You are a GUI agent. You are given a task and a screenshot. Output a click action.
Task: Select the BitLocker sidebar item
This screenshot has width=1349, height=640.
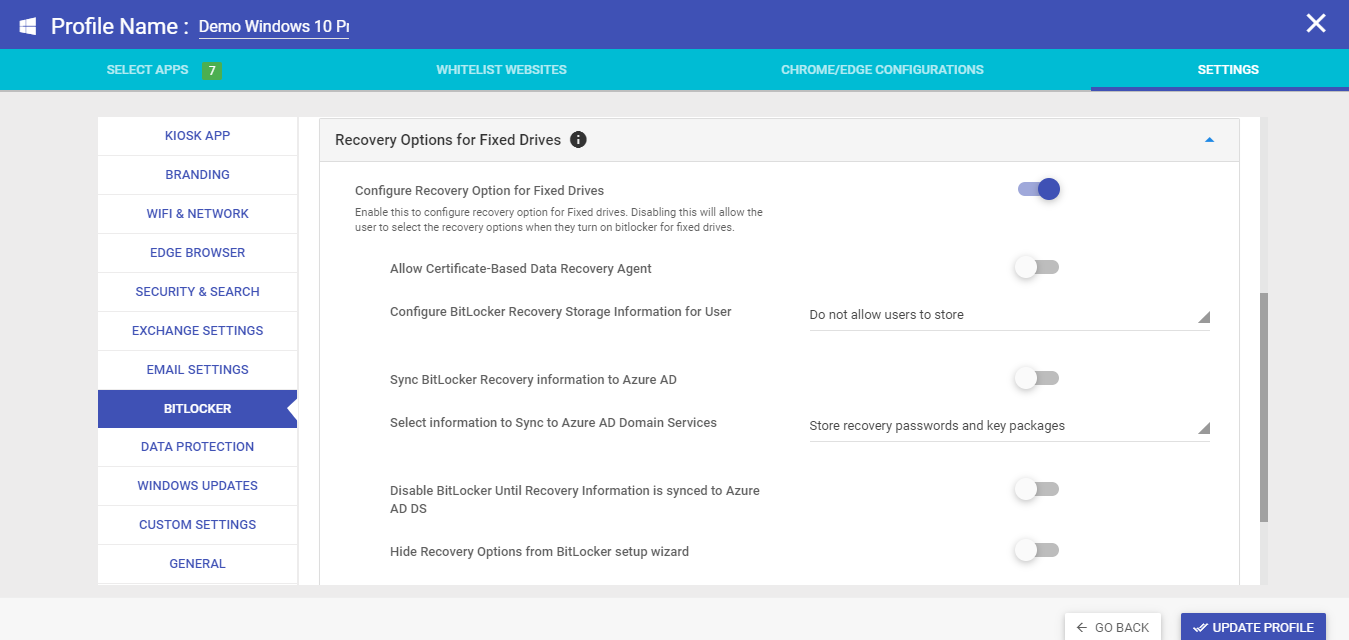[198, 409]
